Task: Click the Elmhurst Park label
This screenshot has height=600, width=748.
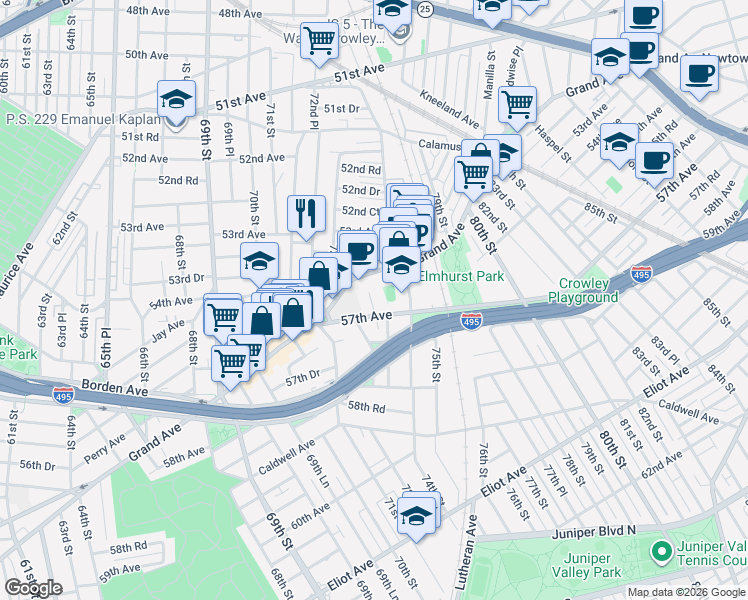Action: tap(461, 276)
